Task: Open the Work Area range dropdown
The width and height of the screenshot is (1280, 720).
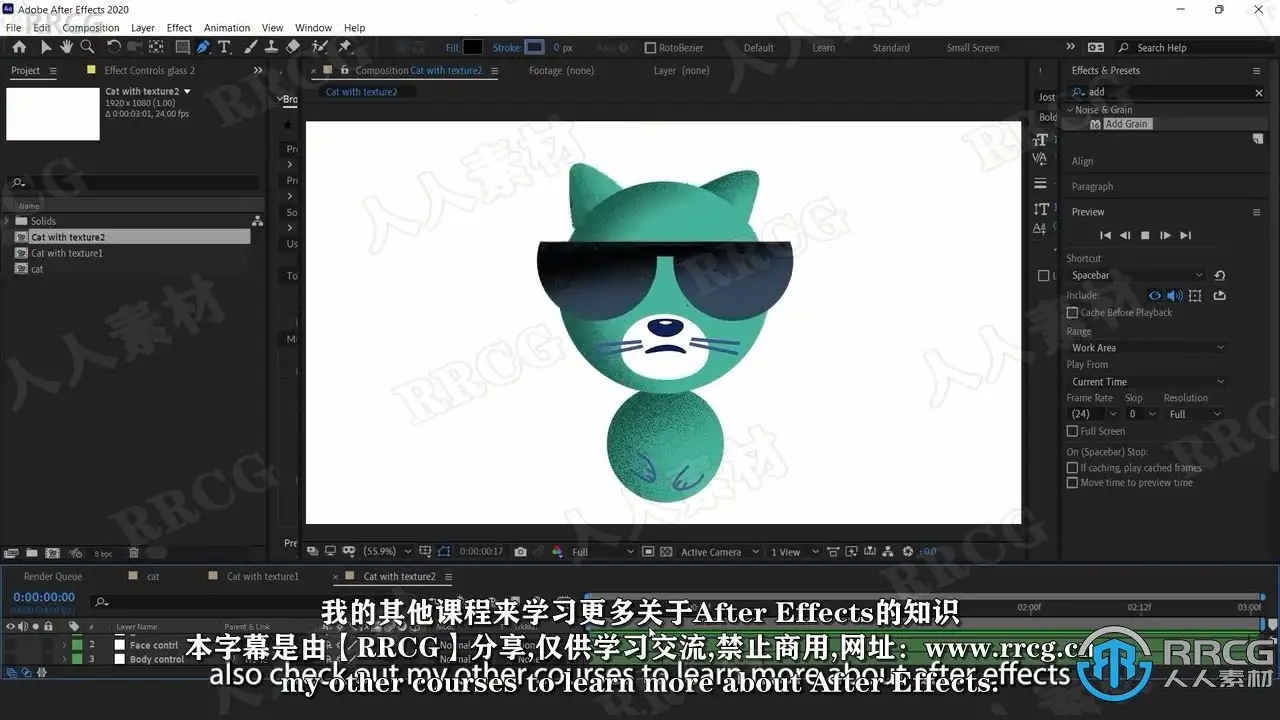Action: click(1147, 348)
